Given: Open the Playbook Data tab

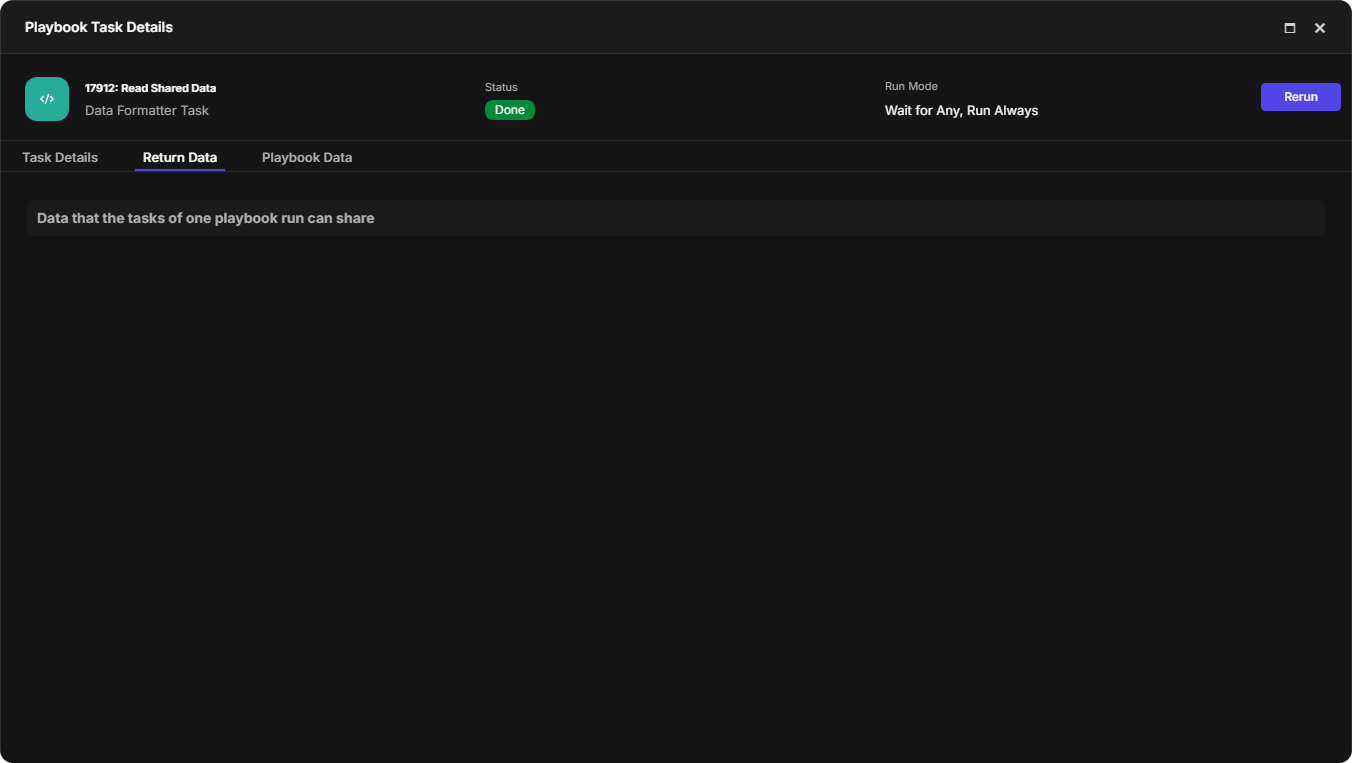Looking at the screenshot, I should [307, 157].
